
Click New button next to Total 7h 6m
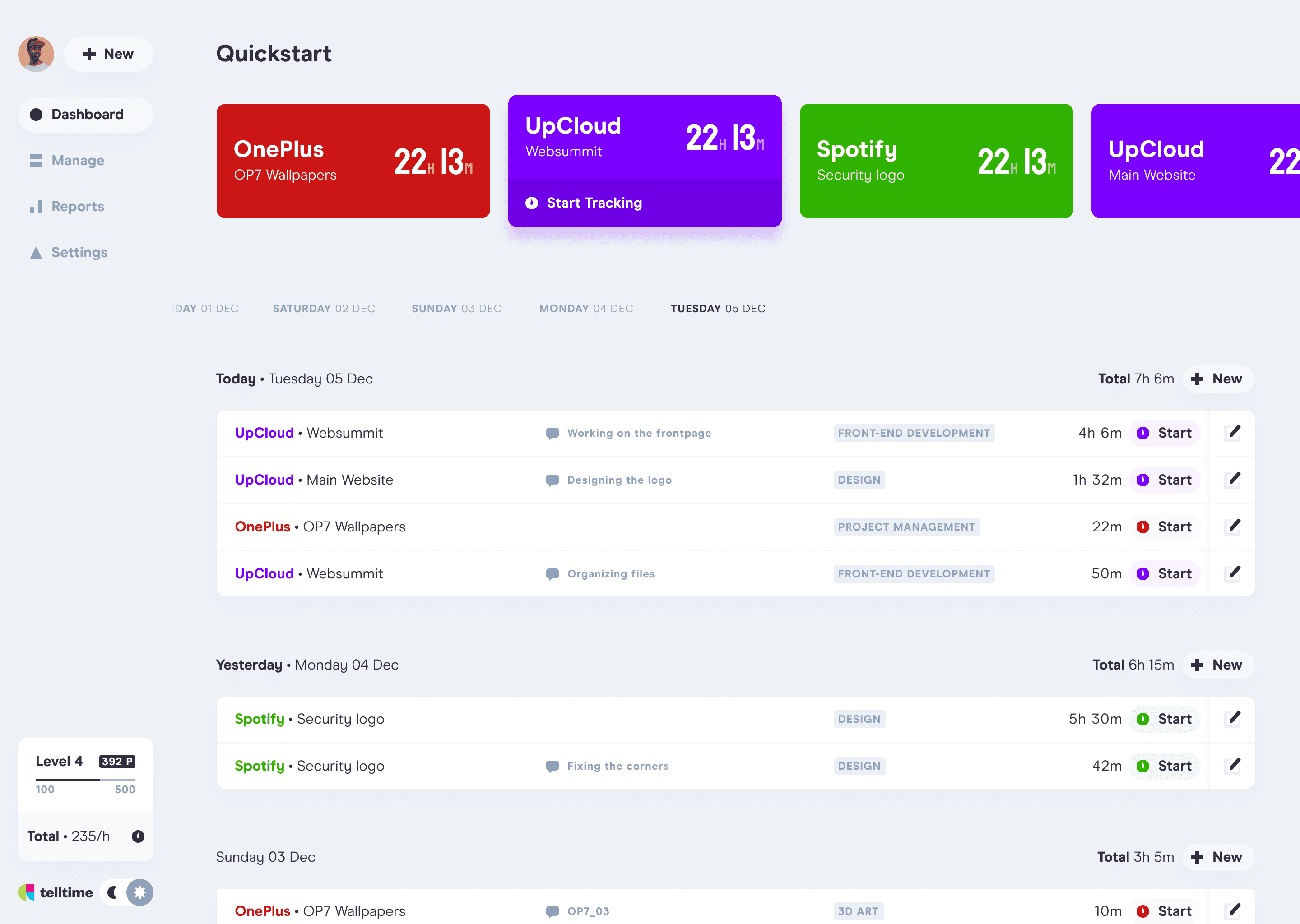1218,379
